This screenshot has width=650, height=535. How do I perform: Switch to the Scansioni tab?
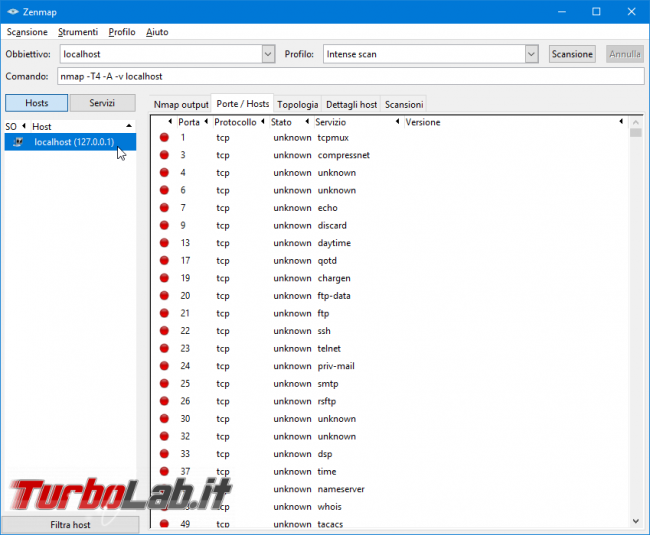point(404,104)
